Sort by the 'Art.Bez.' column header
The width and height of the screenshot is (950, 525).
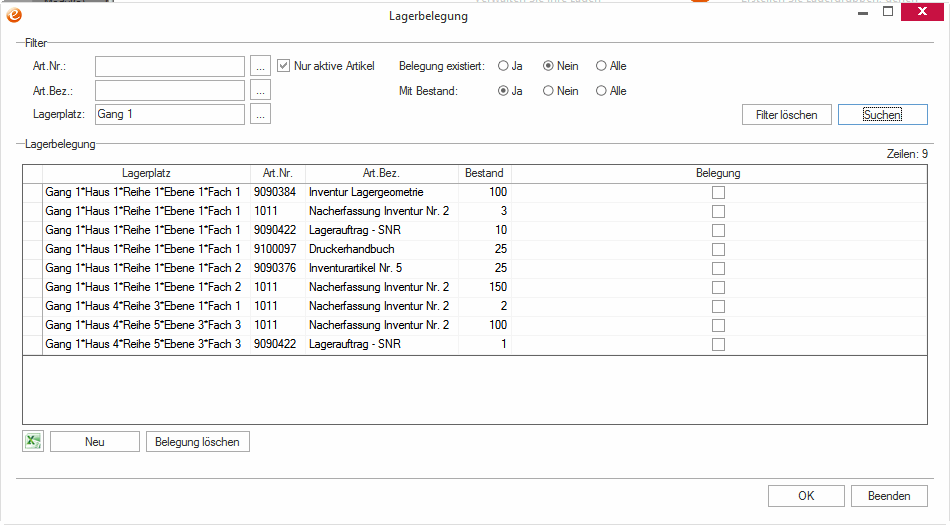[382, 173]
